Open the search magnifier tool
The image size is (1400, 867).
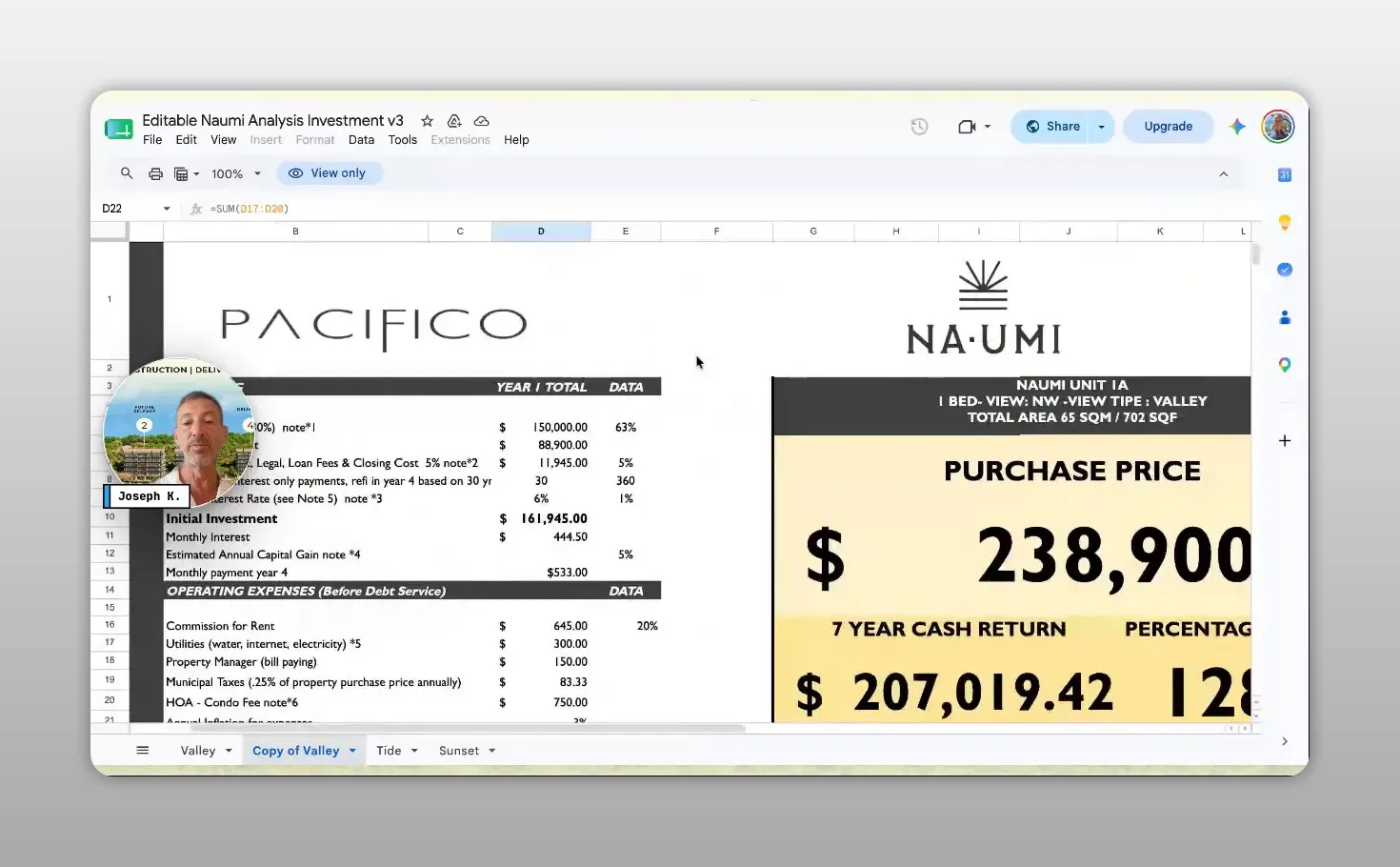coord(127,173)
